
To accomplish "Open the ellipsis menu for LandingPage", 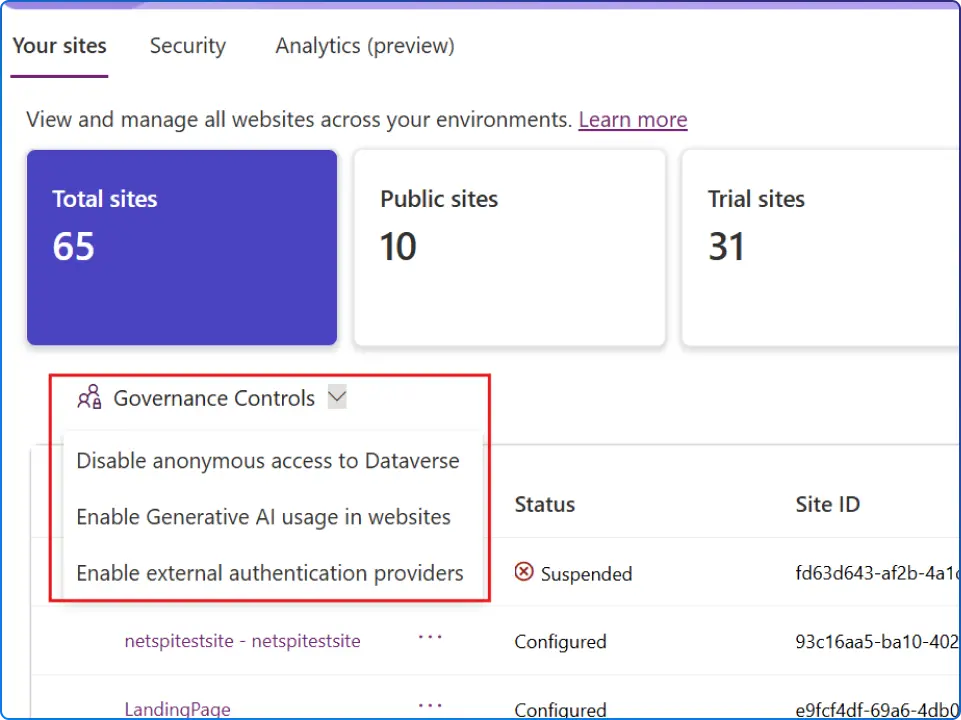I will tap(430, 704).
